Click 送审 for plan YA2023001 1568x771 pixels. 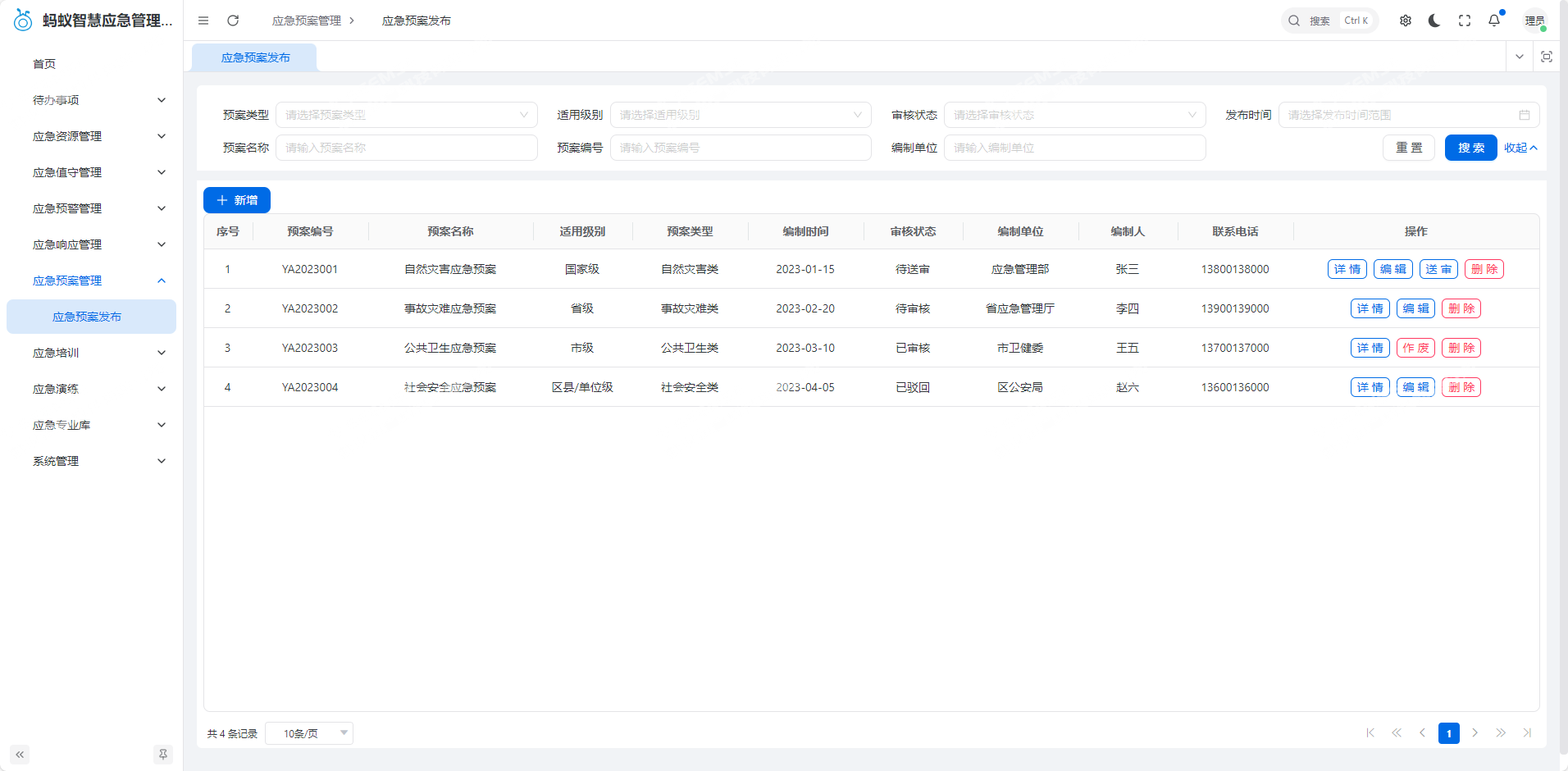(1438, 269)
